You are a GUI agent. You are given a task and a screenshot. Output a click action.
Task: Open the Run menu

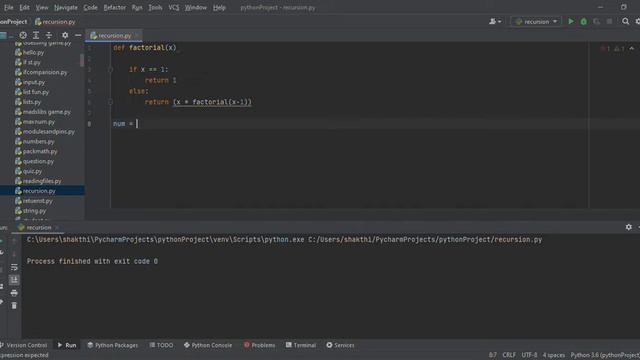coord(137,7)
